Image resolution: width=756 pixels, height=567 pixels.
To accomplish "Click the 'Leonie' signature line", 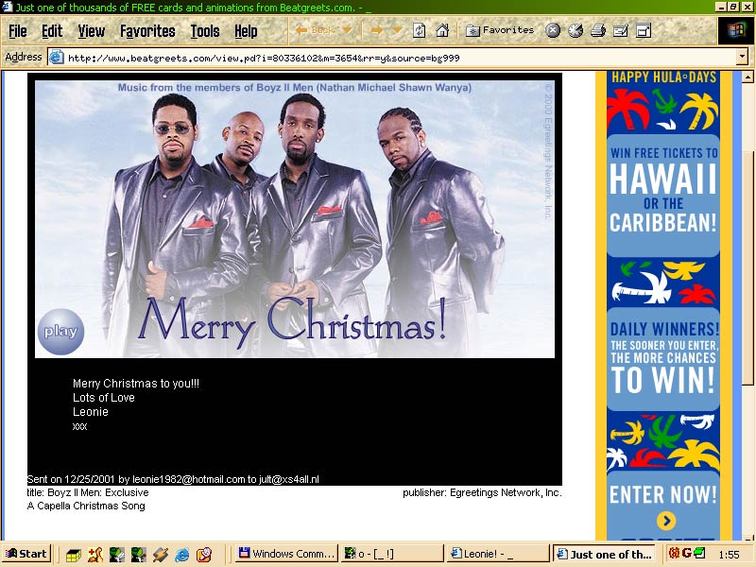I will pos(91,412).
